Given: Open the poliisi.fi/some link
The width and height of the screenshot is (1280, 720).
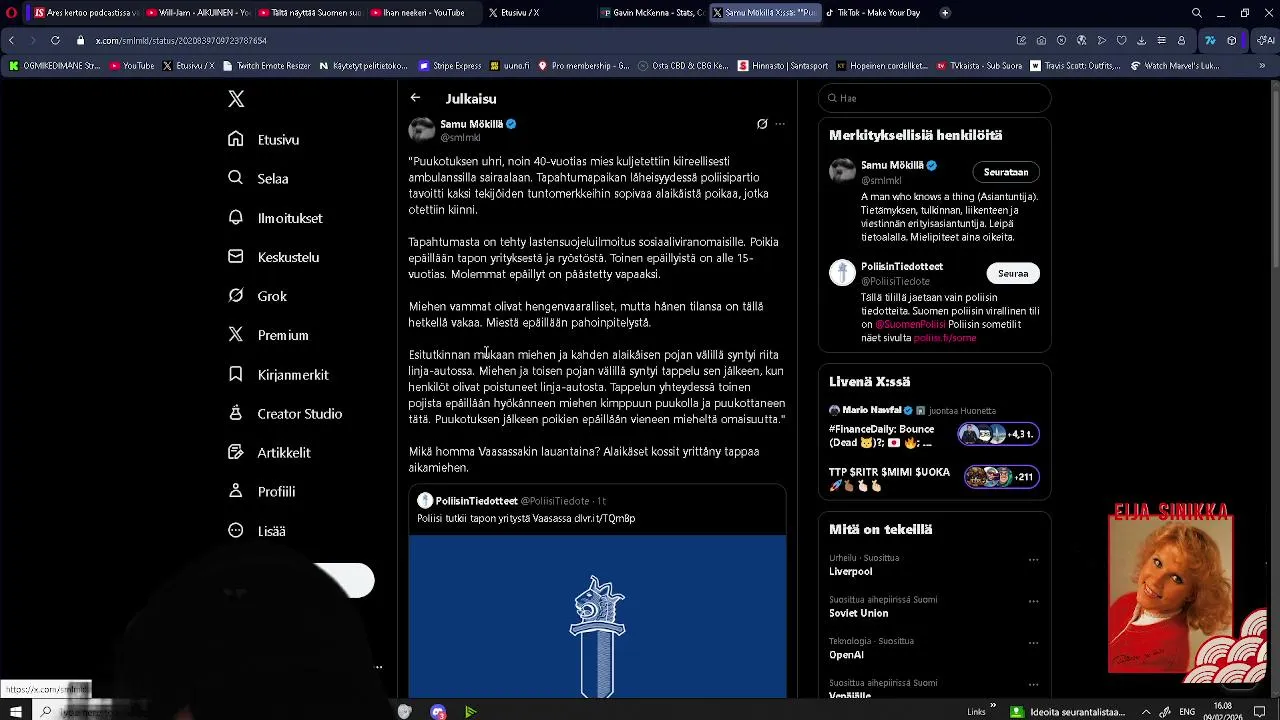Looking at the screenshot, I should 944,338.
